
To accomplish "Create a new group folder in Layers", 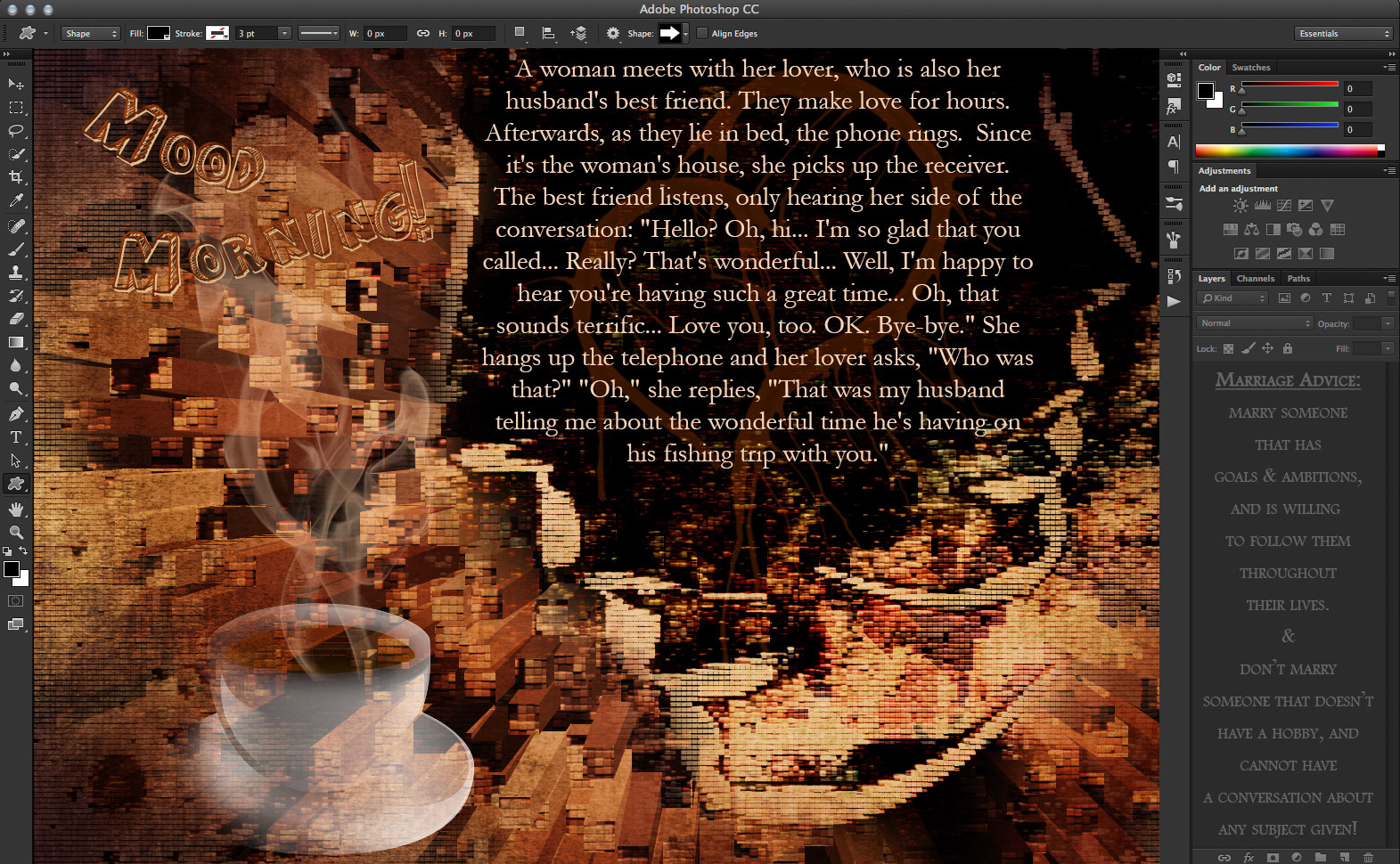I will (1320, 857).
